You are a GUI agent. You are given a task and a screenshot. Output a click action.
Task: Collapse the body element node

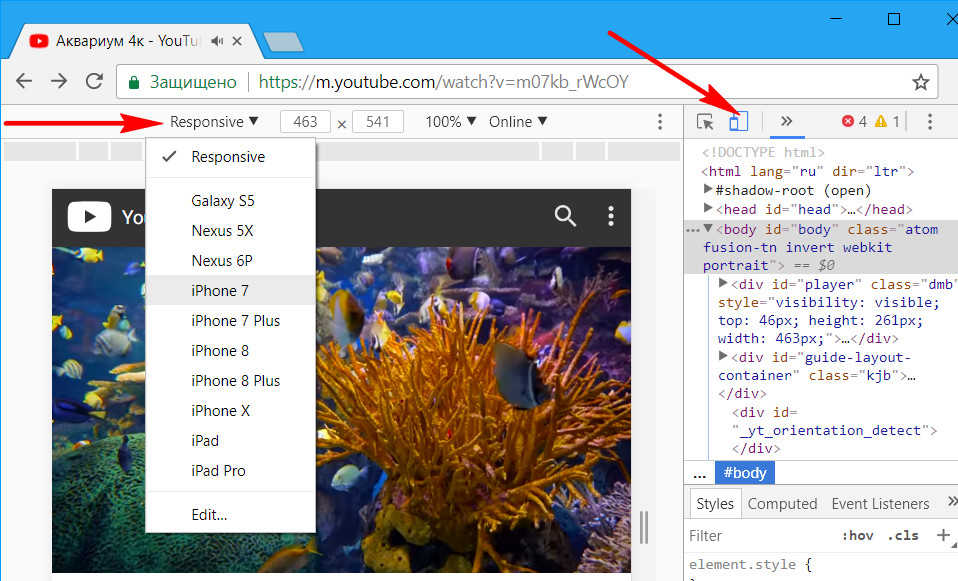(x=708, y=228)
